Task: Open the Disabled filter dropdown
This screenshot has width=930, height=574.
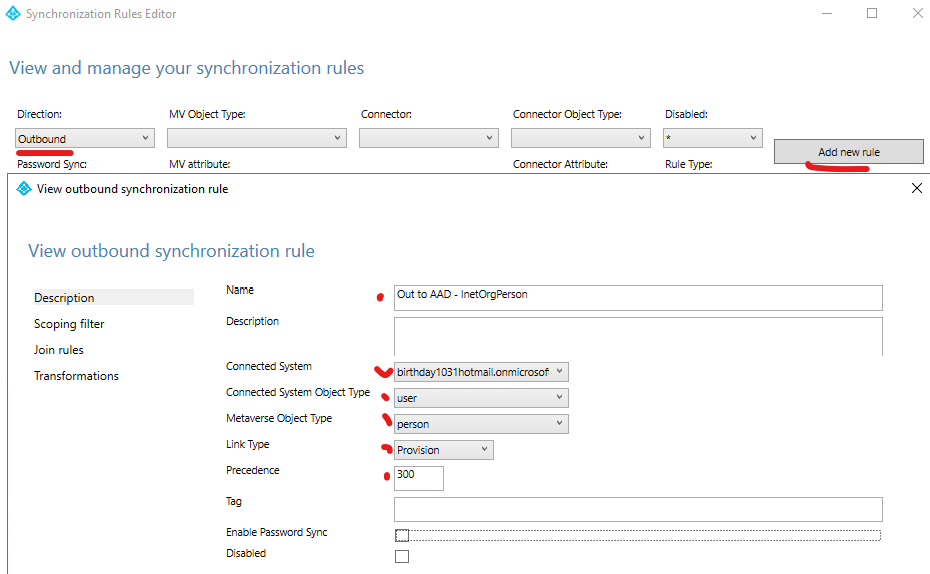Action: pos(713,139)
